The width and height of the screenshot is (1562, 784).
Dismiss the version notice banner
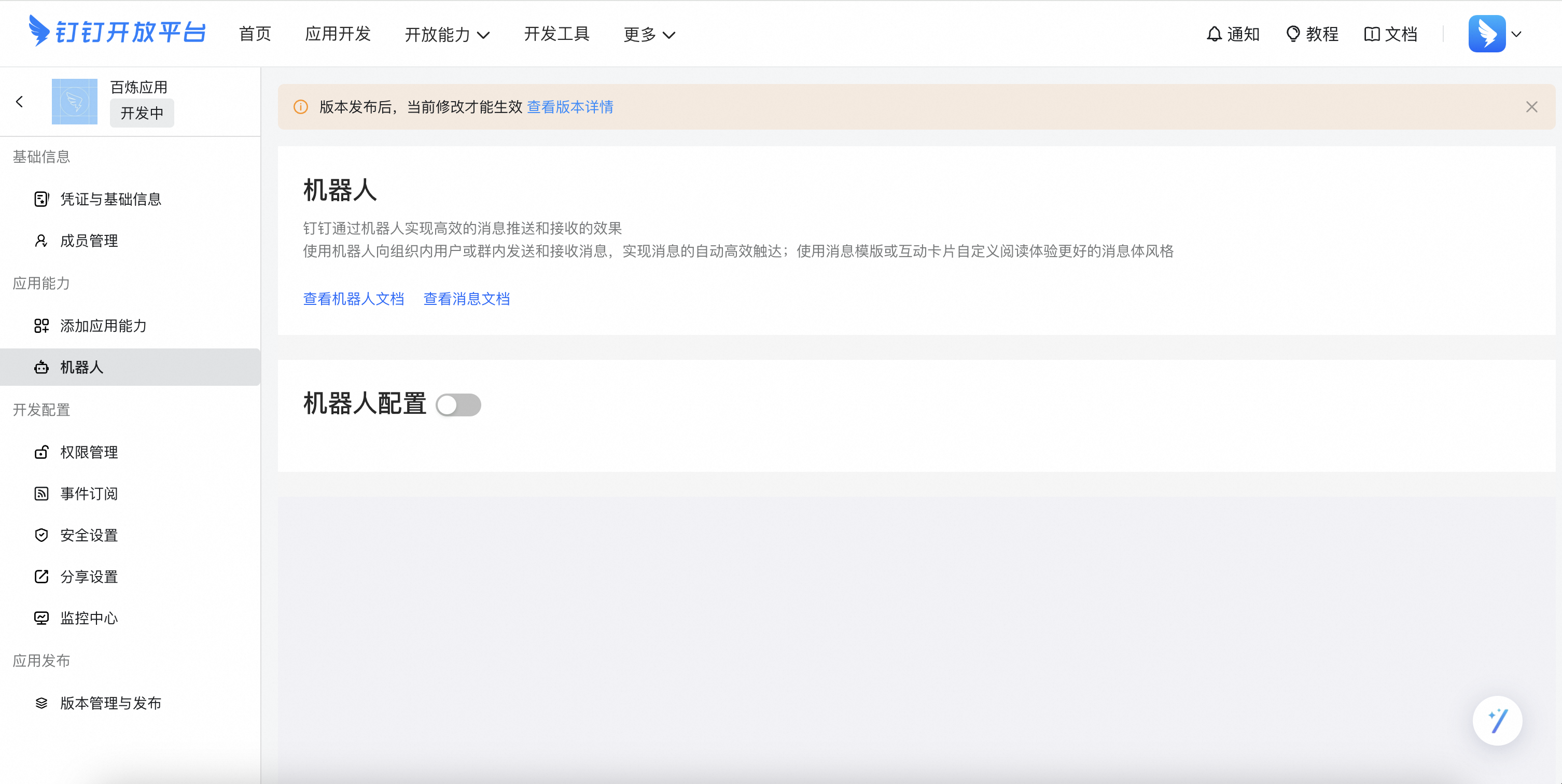click(x=1531, y=107)
